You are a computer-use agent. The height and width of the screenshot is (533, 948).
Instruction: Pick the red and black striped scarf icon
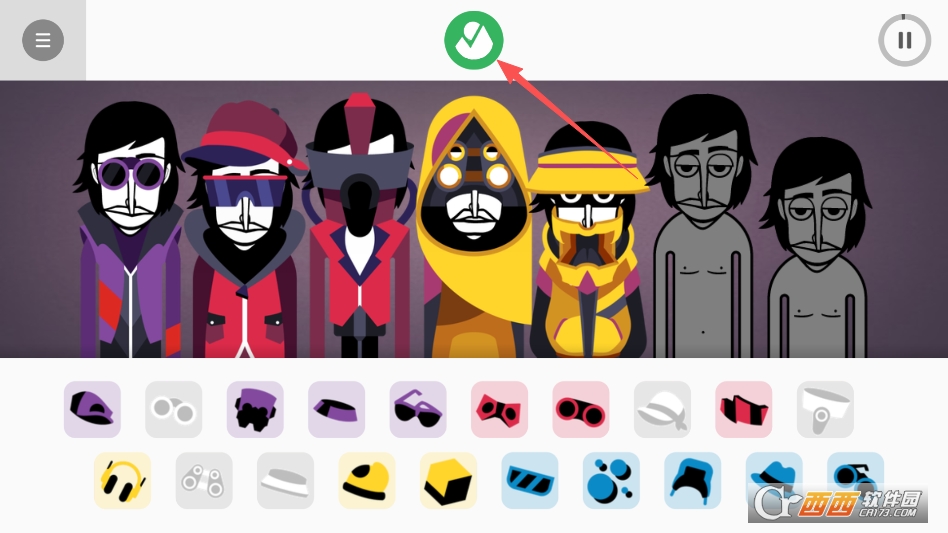(x=744, y=409)
